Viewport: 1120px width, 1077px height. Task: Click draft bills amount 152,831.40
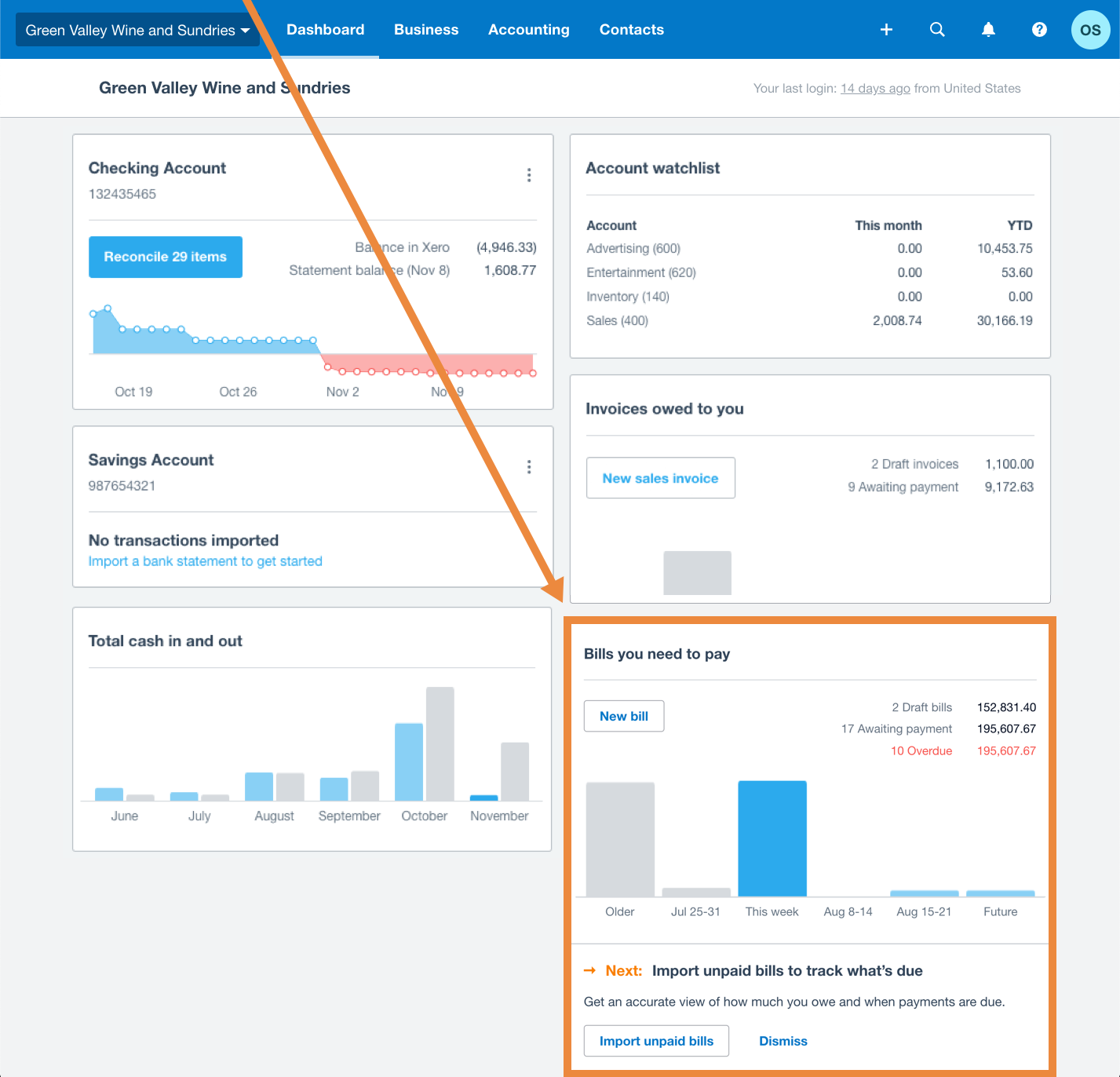click(x=1006, y=707)
